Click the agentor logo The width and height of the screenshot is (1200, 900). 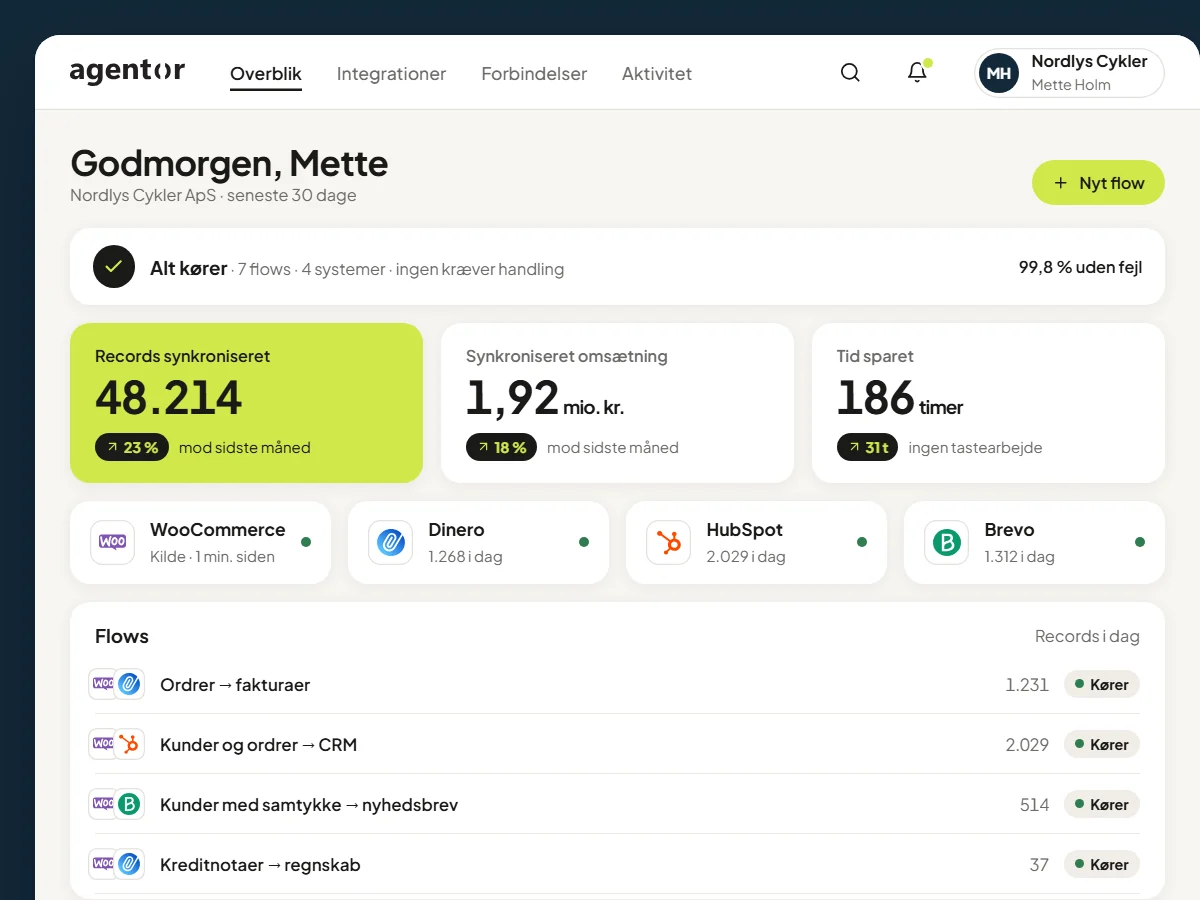(127, 72)
